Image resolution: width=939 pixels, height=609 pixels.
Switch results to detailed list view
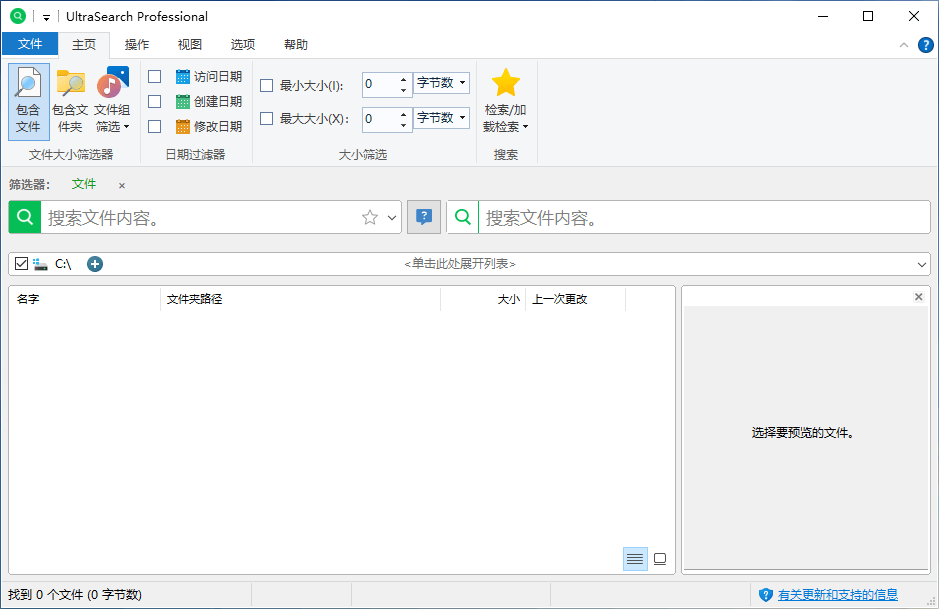click(635, 558)
